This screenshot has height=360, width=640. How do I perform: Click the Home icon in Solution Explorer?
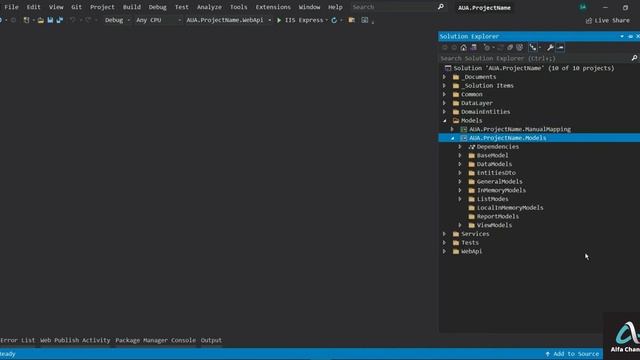(x=463, y=48)
